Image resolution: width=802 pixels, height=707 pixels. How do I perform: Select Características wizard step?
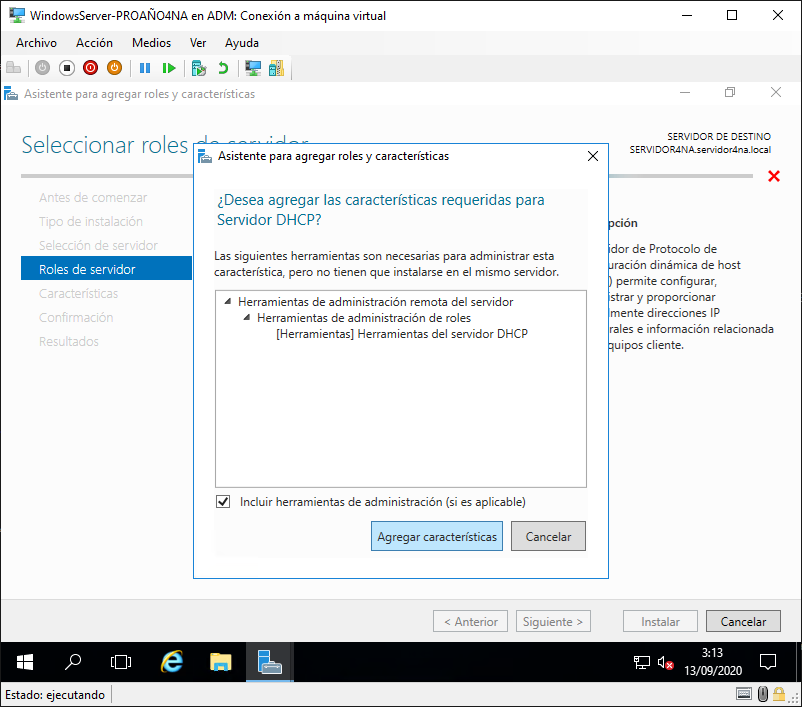tap(78, 294)
